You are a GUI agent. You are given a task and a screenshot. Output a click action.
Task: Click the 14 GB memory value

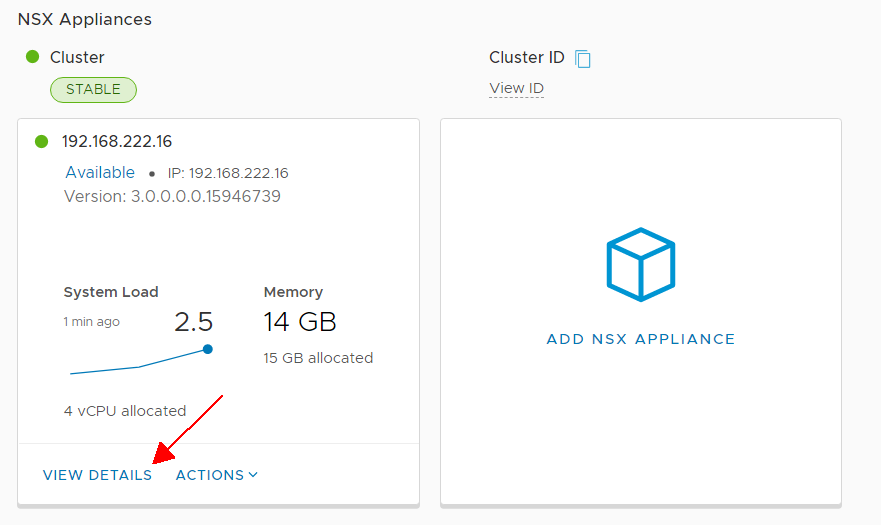pyautogui.click(x=300, y=322)
